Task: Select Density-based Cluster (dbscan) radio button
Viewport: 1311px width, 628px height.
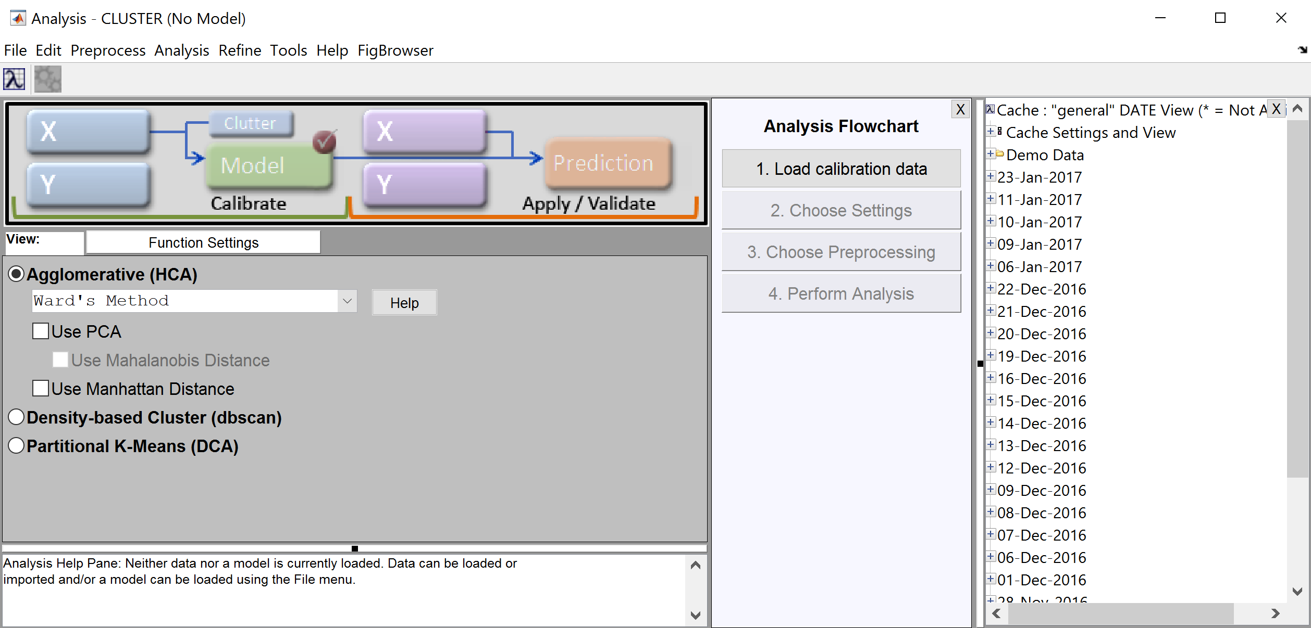Action: tap(17, 417)
